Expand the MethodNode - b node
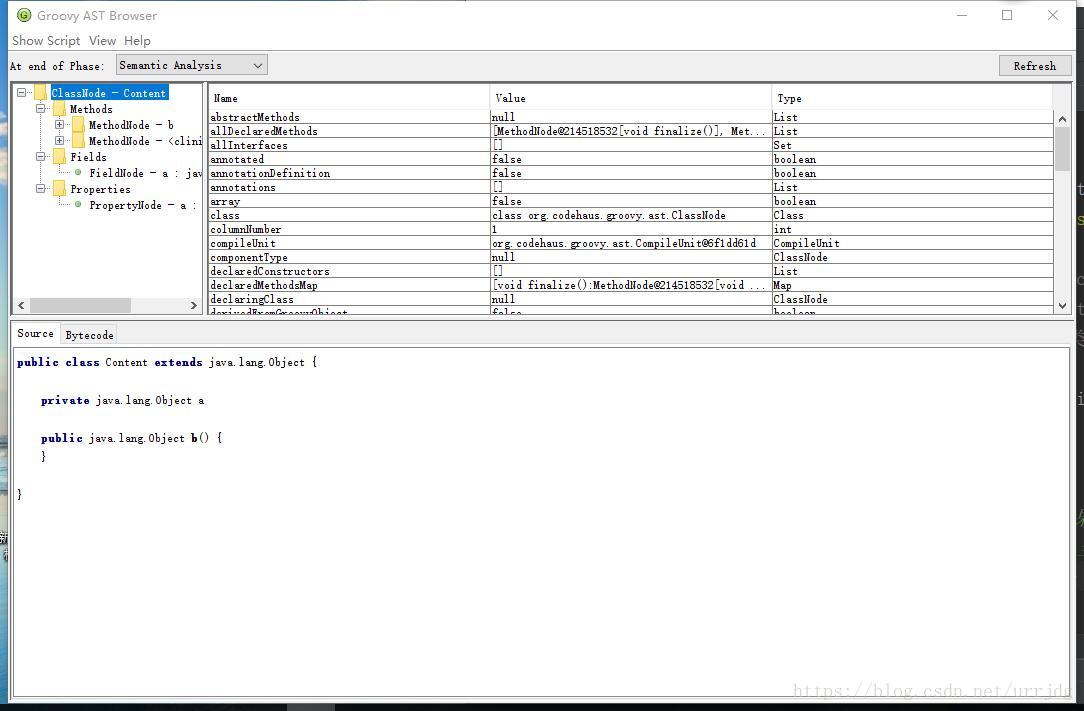This screenshot has height=711, width=1084. (x=59, y=124)
